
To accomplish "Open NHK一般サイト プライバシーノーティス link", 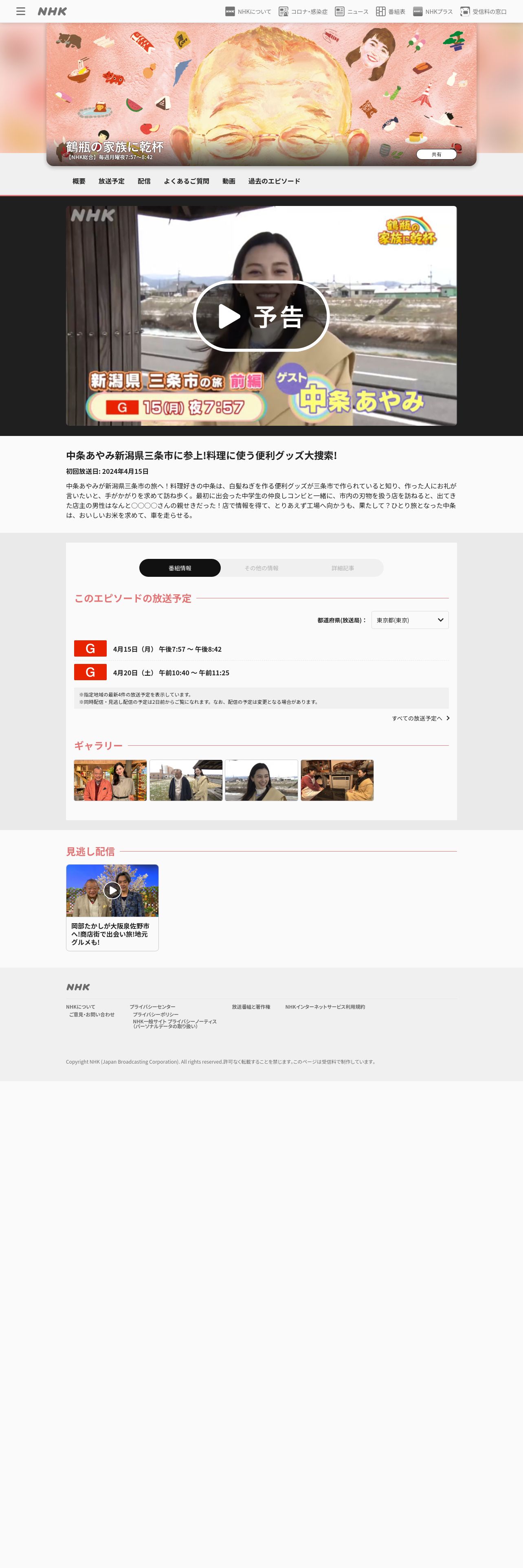I will pos(175,1024).
